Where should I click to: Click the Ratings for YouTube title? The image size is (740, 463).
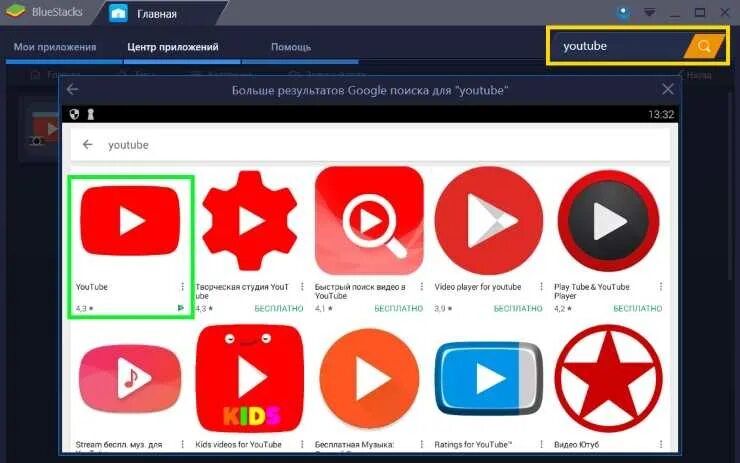click(473, 445)
